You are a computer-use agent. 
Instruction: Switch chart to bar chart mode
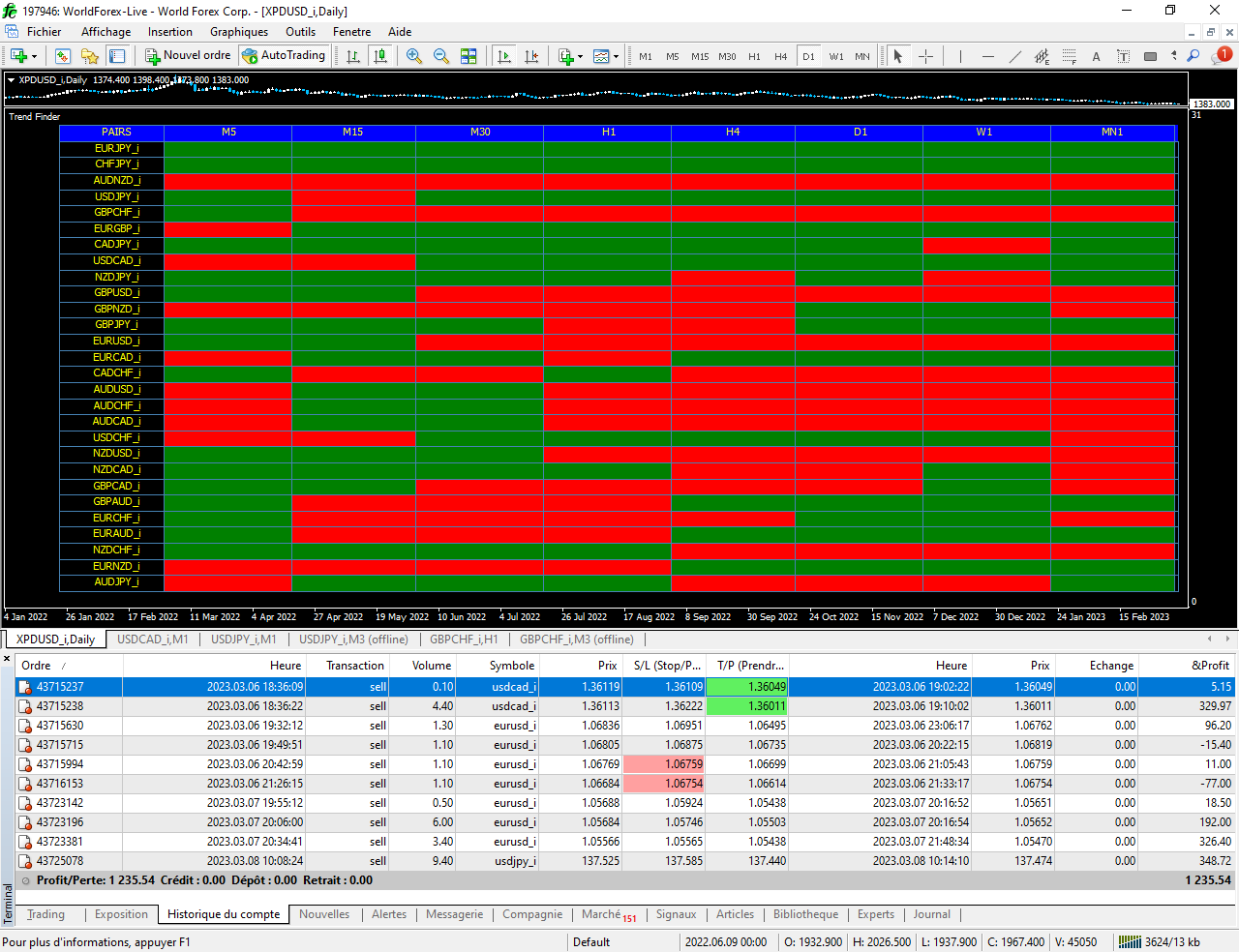pyautogui.click(x=353, y=56)
